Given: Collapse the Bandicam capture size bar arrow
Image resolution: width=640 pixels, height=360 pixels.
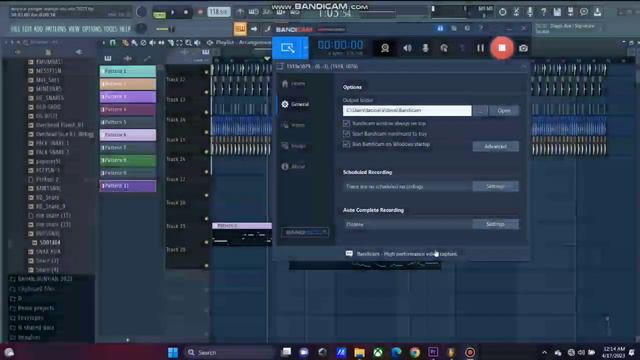Looking at the screenshot, I should pos(524,66).
